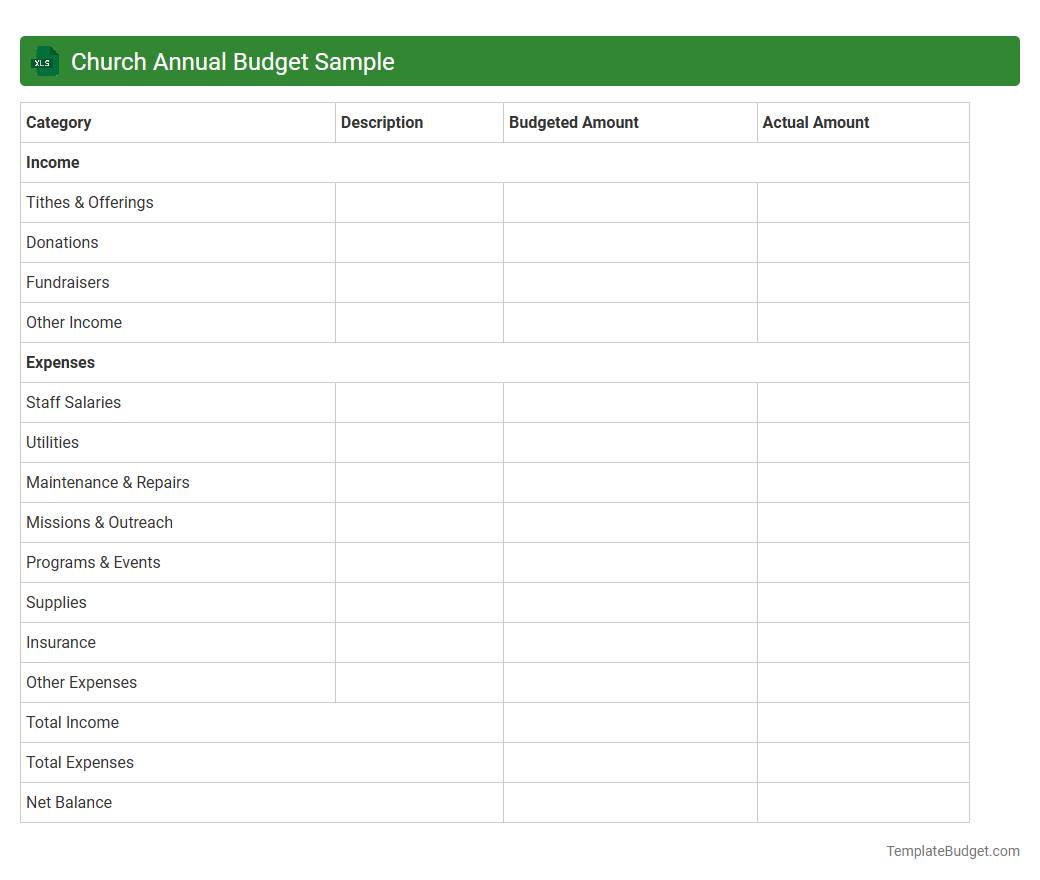Click the Description column header
The width and height of the screenshot is (1040, 880).
pos(382,122)
